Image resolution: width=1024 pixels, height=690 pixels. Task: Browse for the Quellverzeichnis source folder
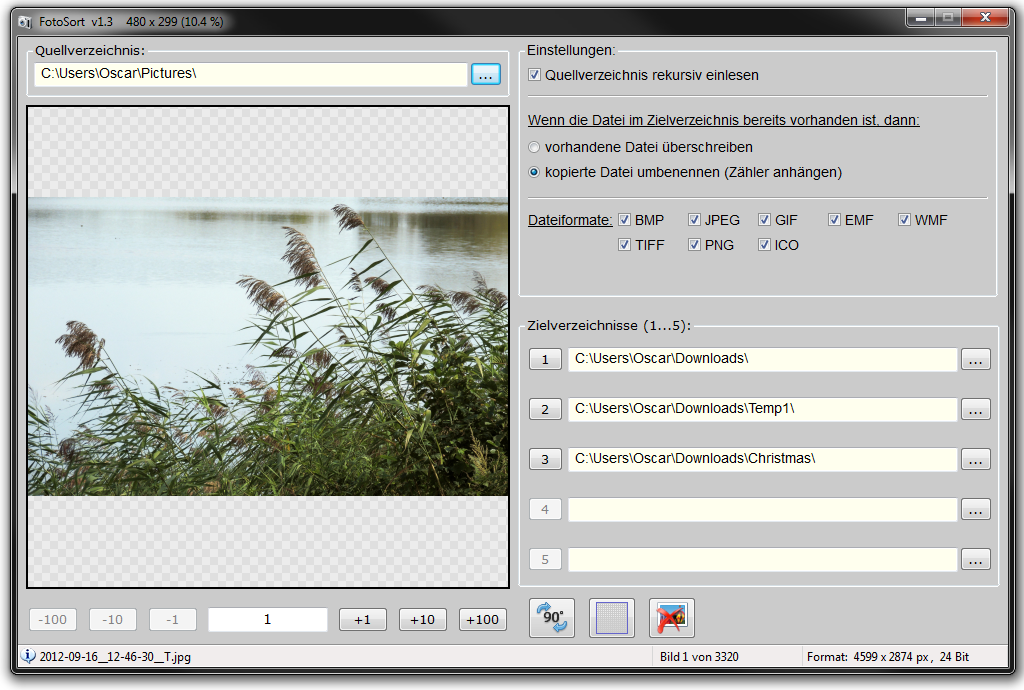[x=486, y=75]
